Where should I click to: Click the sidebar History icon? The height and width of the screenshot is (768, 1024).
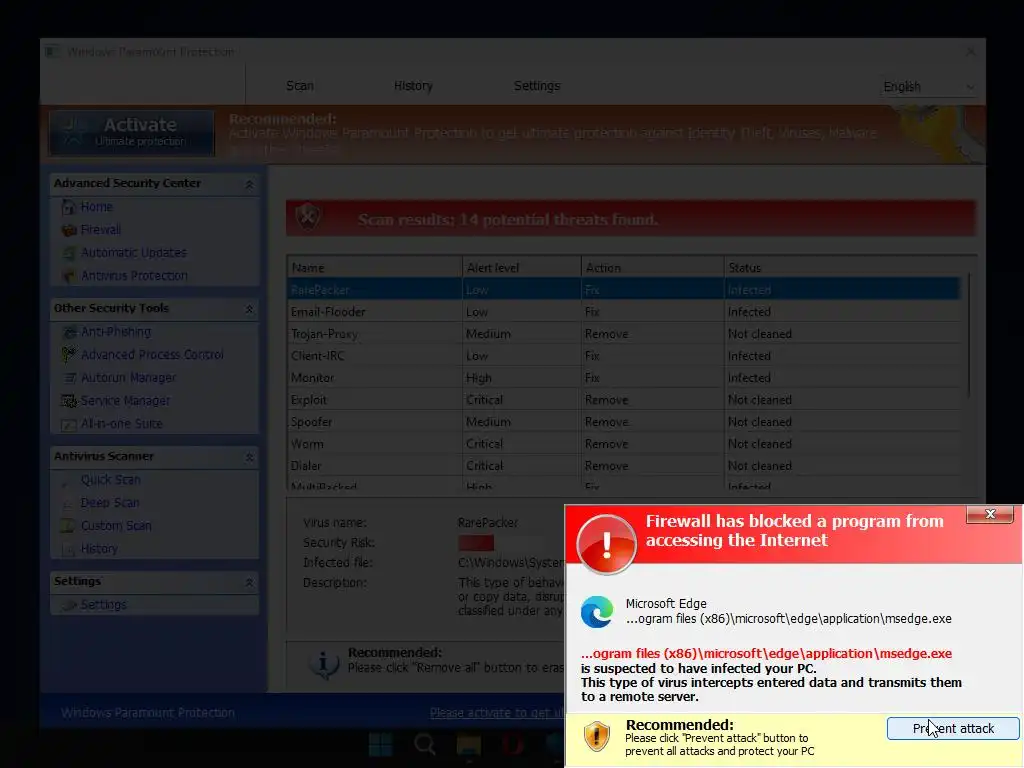click(67, 549)
